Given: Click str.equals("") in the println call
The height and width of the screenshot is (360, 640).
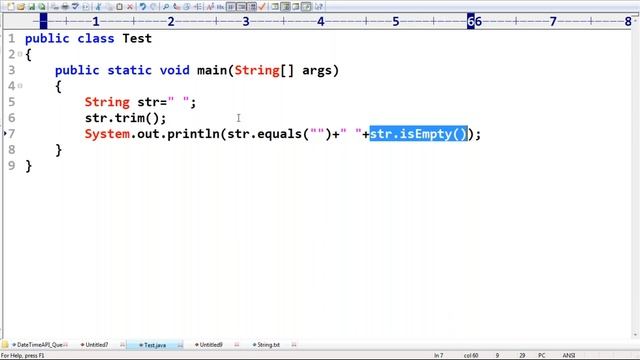Looking at the screenshot, I should 280,134.
